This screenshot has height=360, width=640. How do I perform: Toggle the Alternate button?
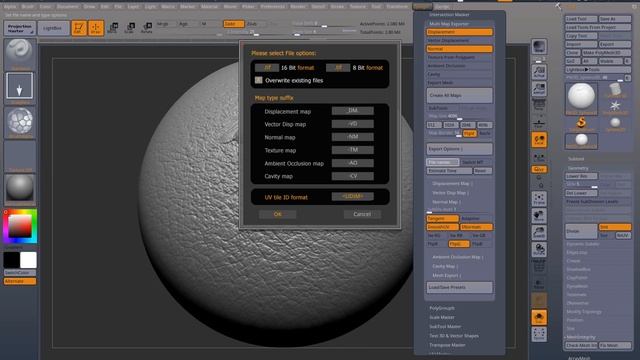tap(20, 281)
